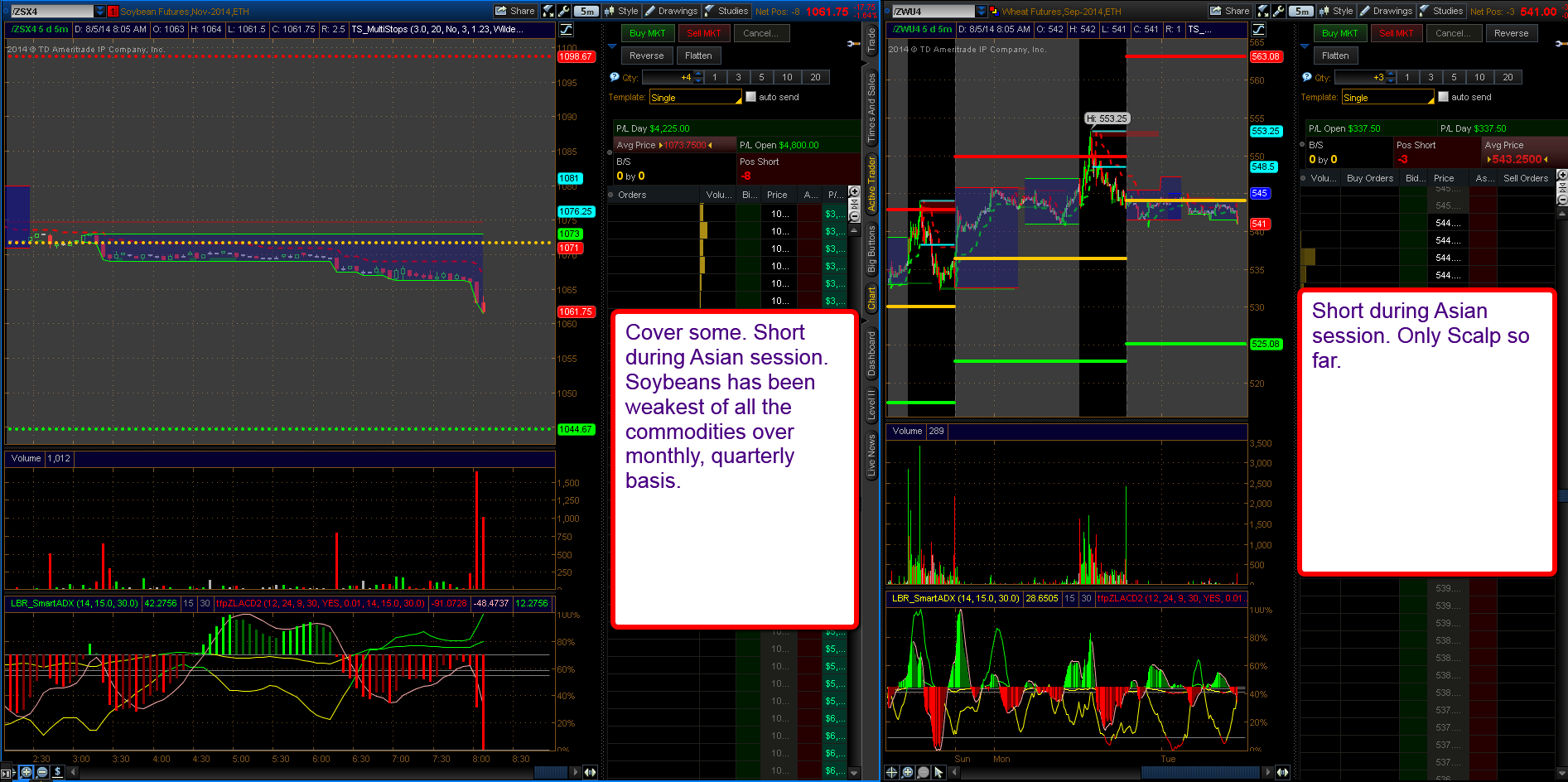Set Soybean quantity preset to 5
The height and width of the screenshot is (782, 1568).
[761, 77]
